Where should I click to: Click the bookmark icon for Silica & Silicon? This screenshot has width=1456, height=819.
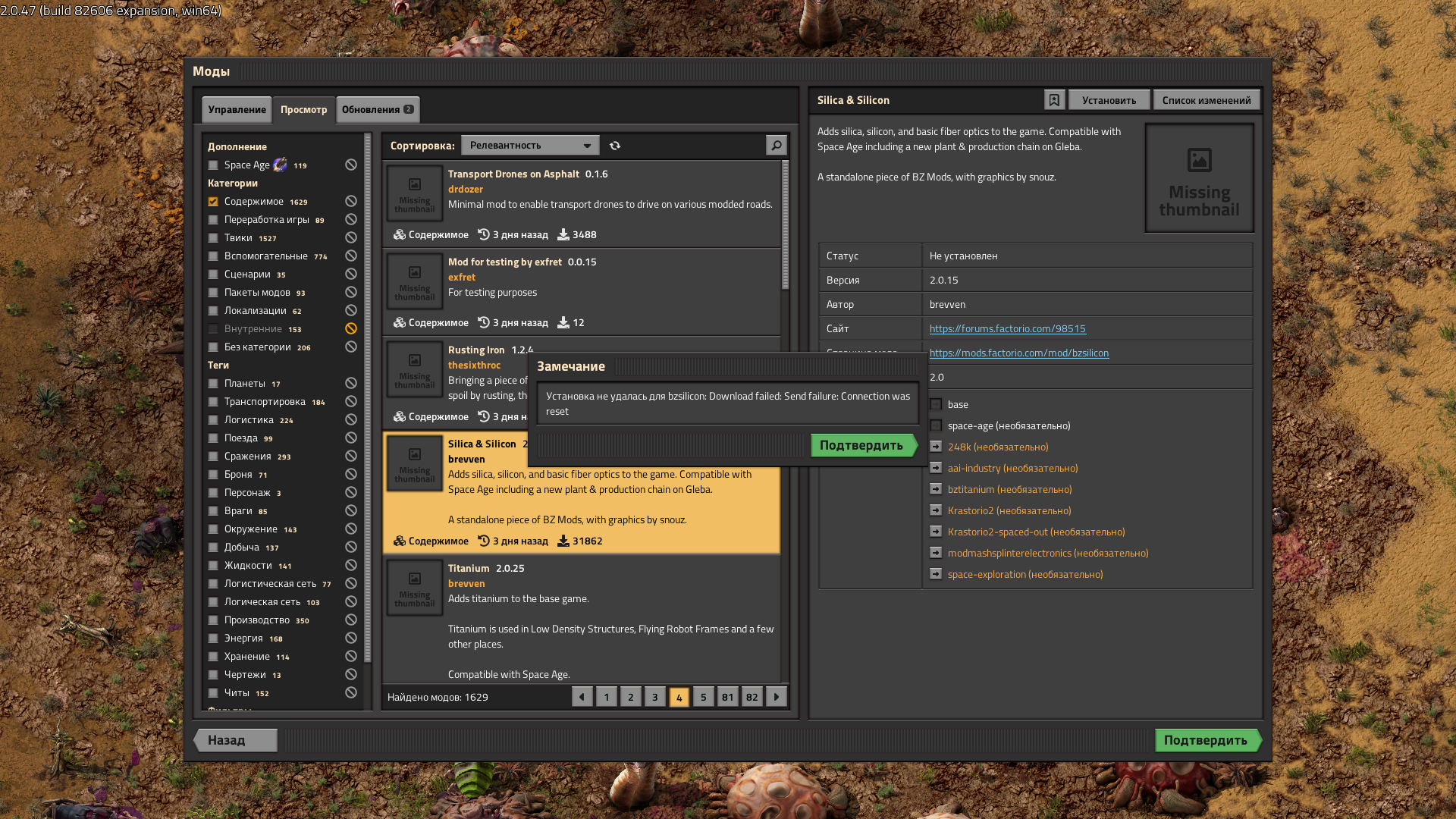[x=1054, y=100]
